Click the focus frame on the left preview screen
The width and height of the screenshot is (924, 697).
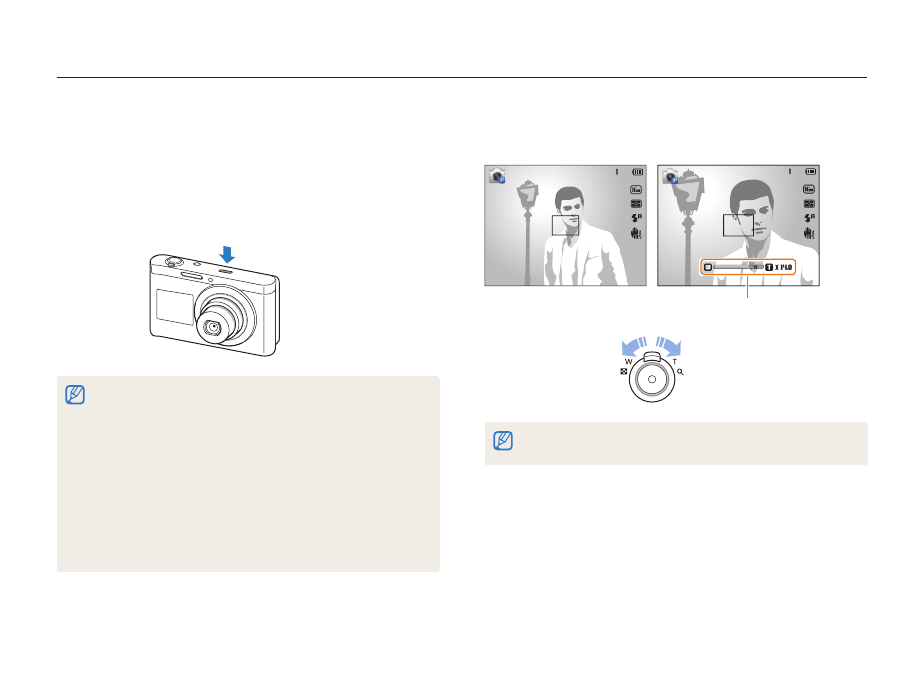click(x=565, y=225)
